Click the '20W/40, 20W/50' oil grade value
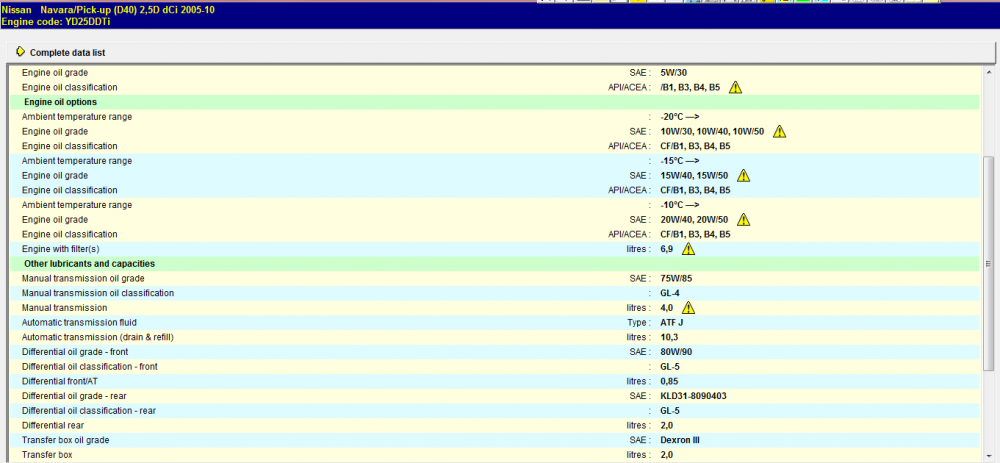 pos(695,219)
